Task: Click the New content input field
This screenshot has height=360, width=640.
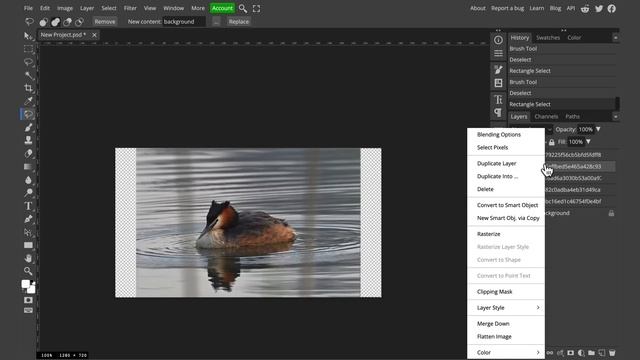Action: pyautogui.click(x=184, y=22)
